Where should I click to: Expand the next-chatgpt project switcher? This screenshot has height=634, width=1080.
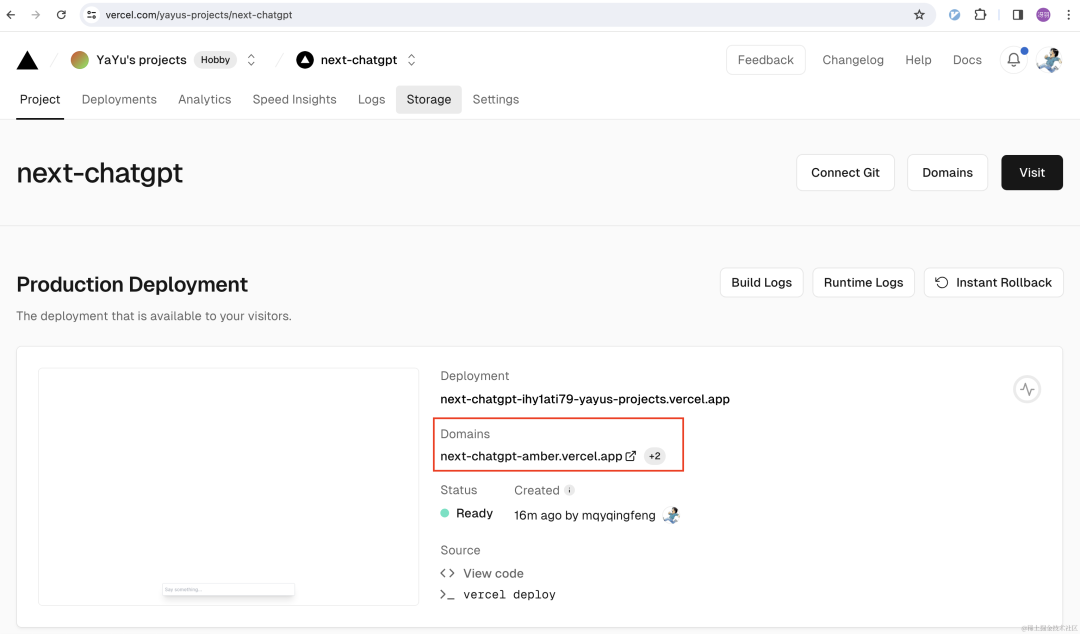tap(411, 60)
